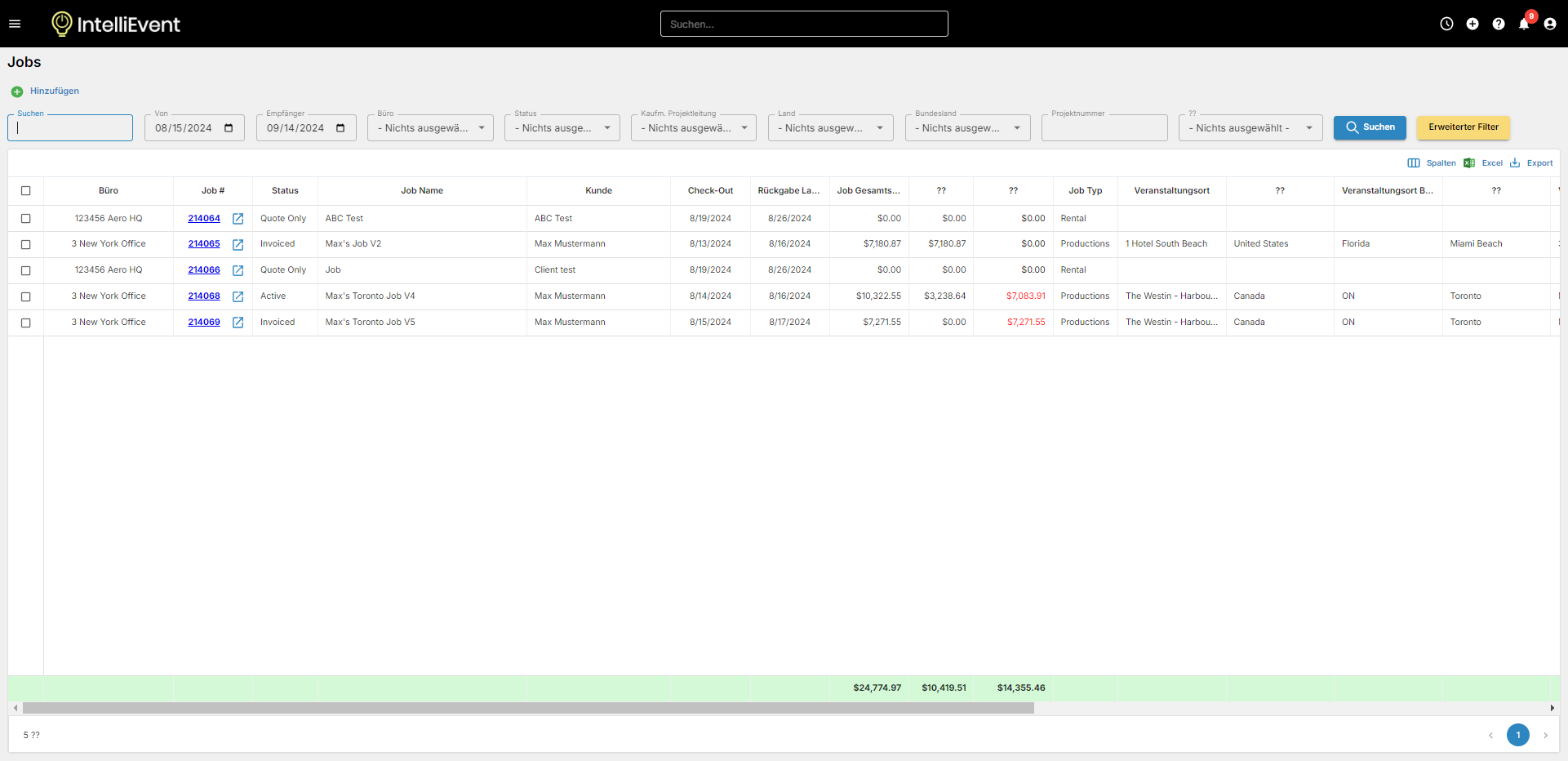Click the horizontal table scrollbar
Screen dimensions: 1568x761
click(x=528, y=708)
